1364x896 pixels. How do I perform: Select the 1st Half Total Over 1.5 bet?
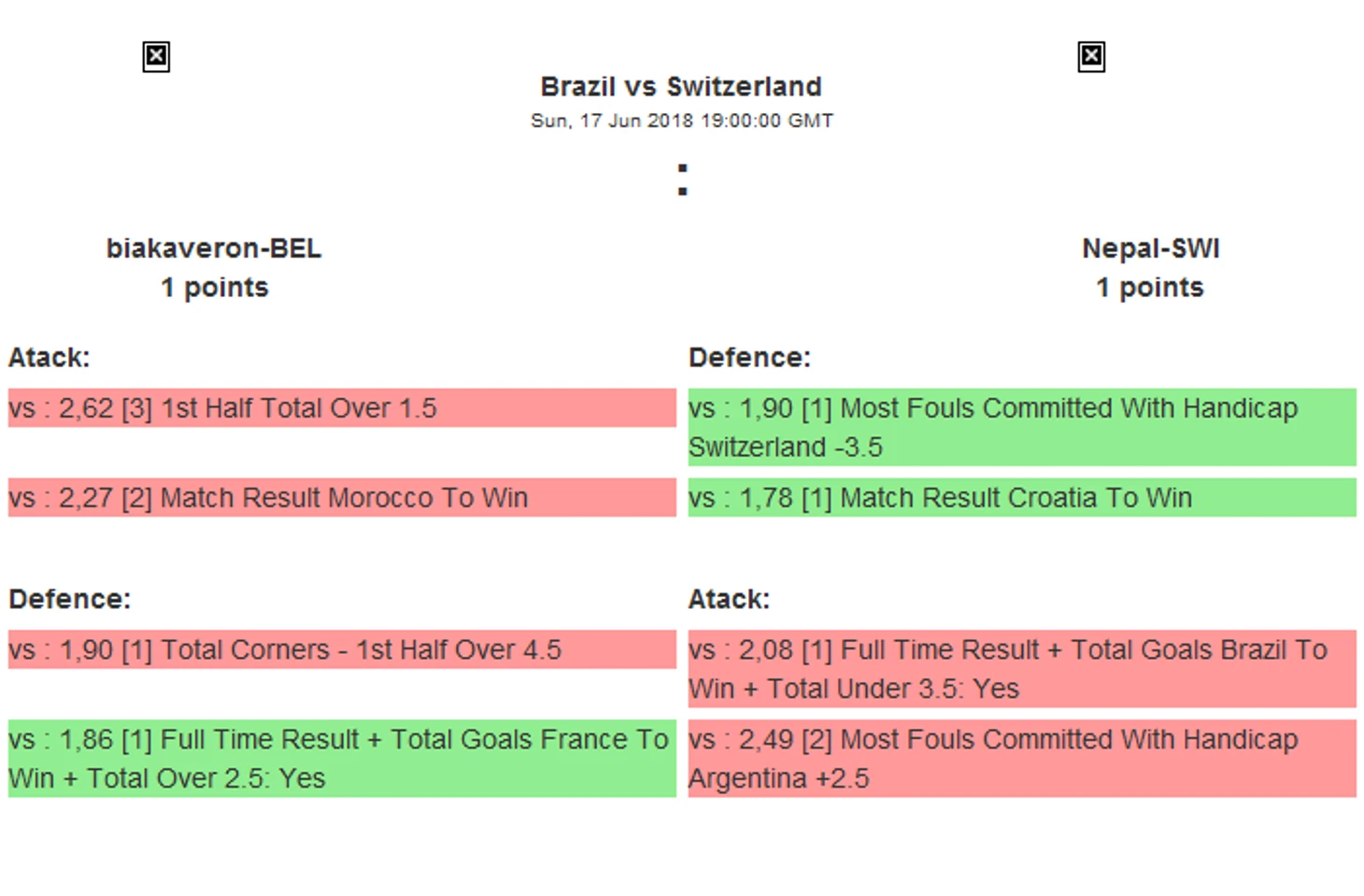pyautogui.click(x=342, y=408)
